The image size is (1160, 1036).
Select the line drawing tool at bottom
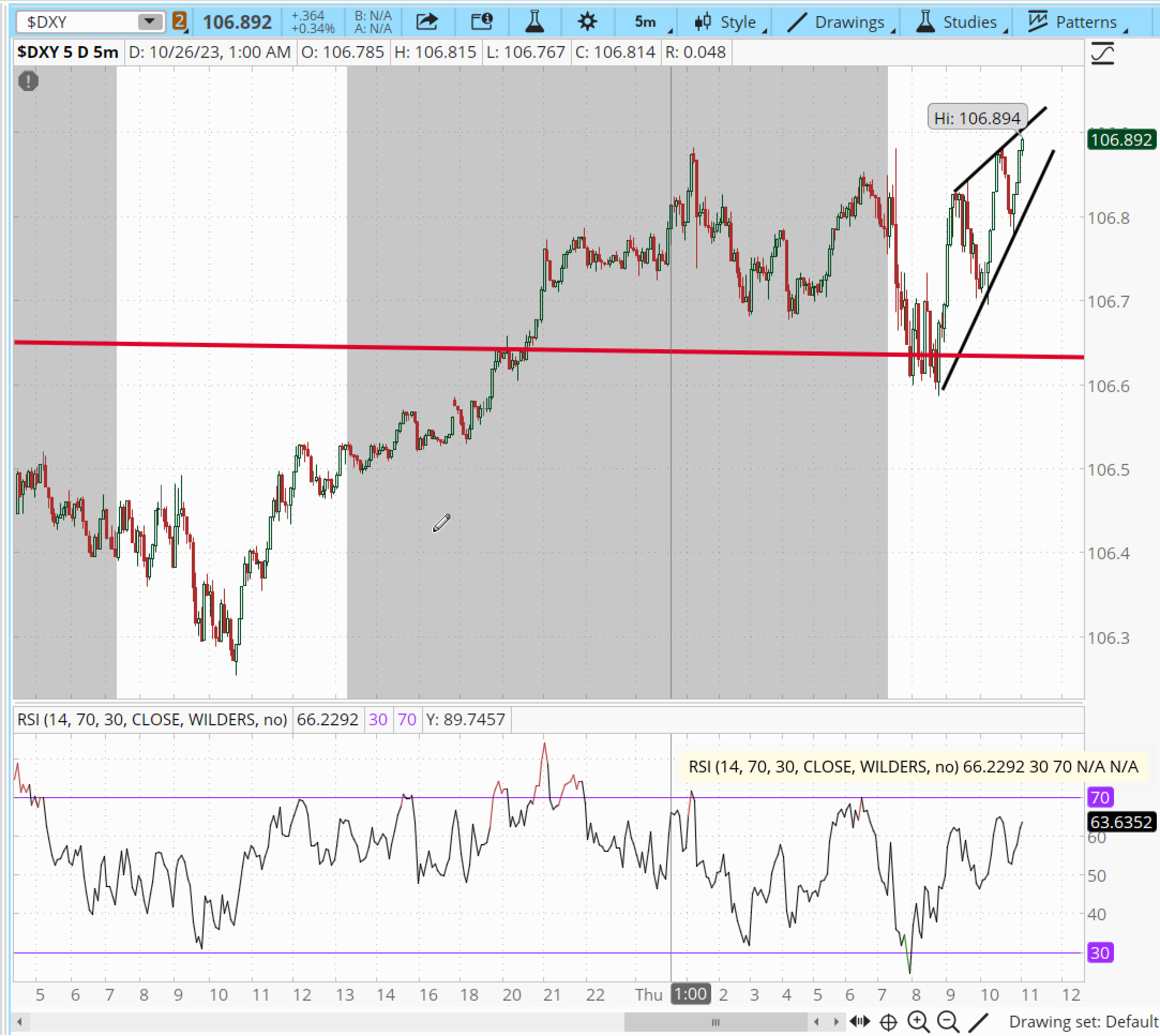(978, 1022)
